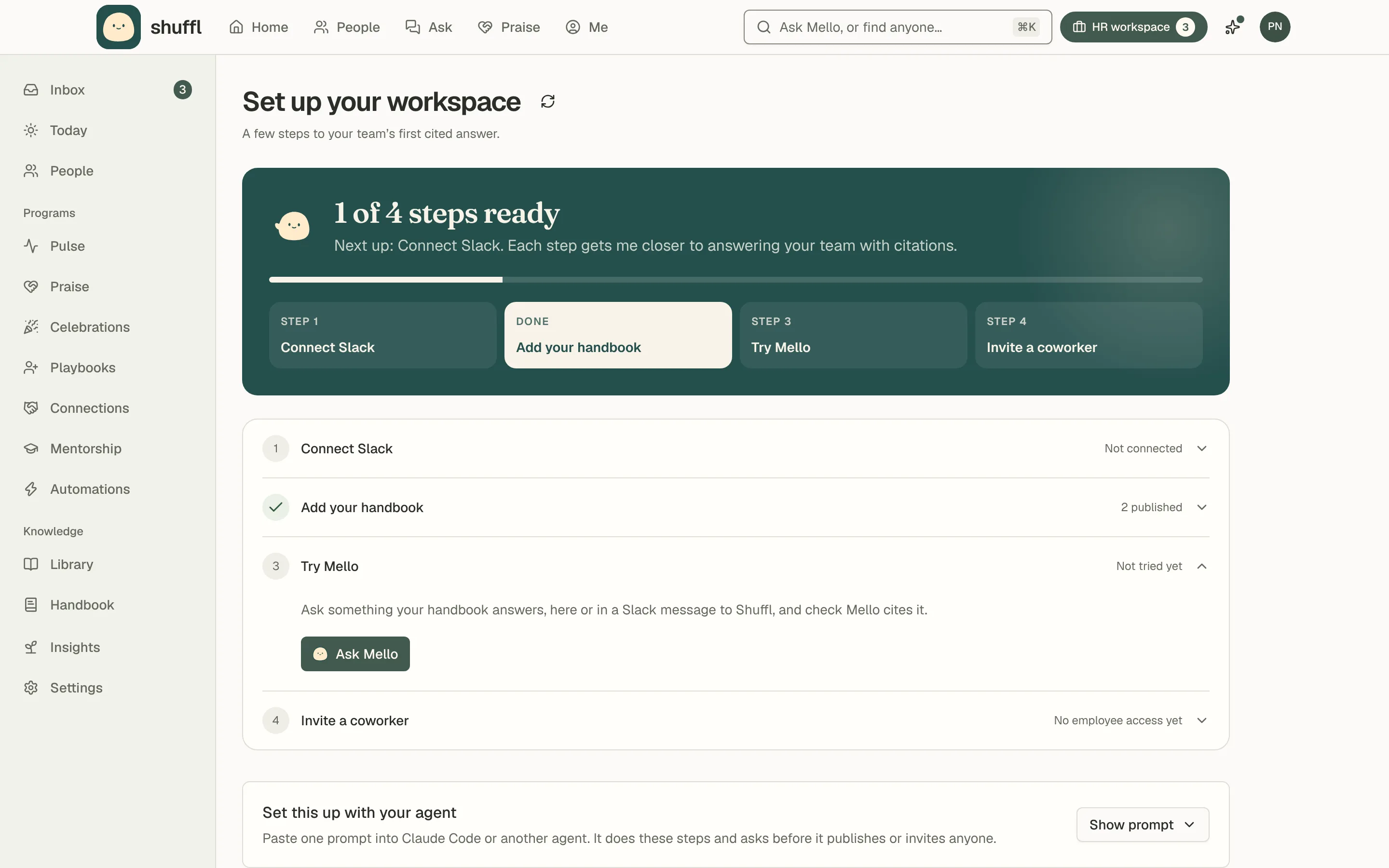Click the '2 published' status text

pyautogui.click(x=1151, y=507)
